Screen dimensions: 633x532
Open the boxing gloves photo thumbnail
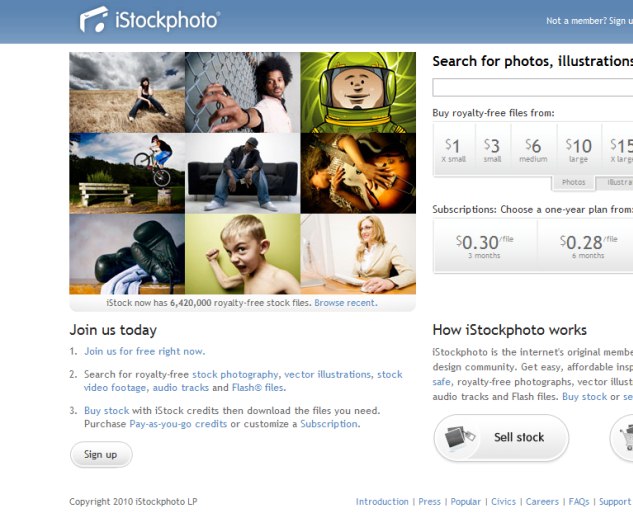127,254
